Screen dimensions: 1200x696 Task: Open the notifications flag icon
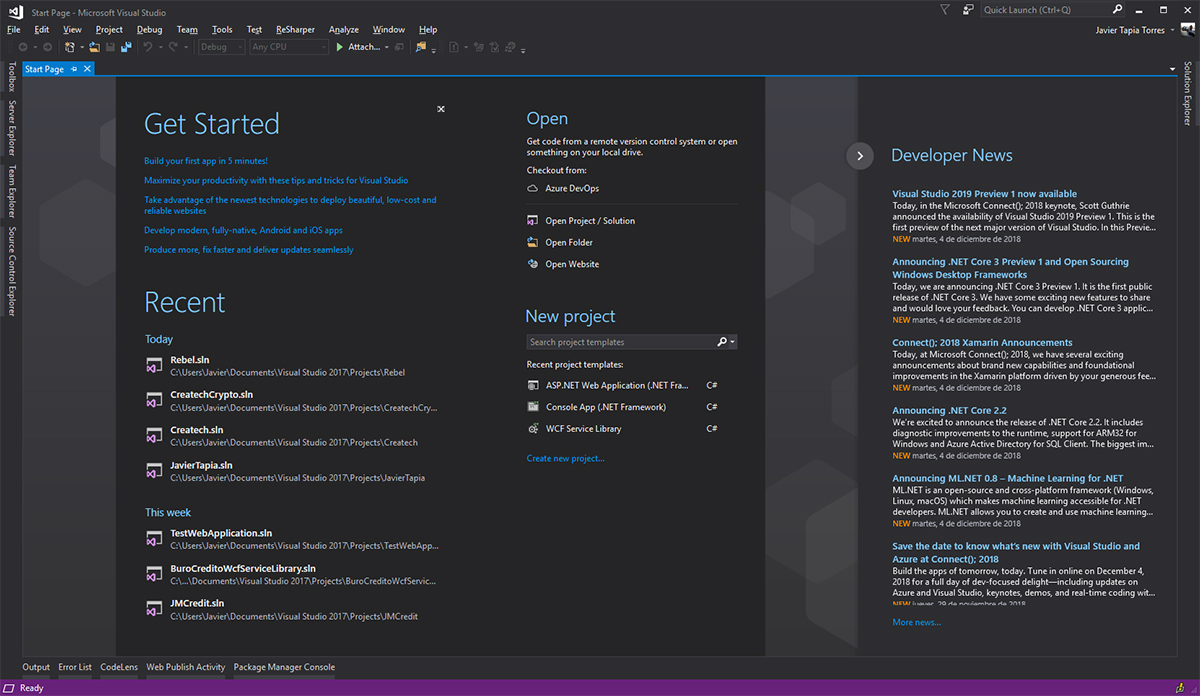pos(946,9)
